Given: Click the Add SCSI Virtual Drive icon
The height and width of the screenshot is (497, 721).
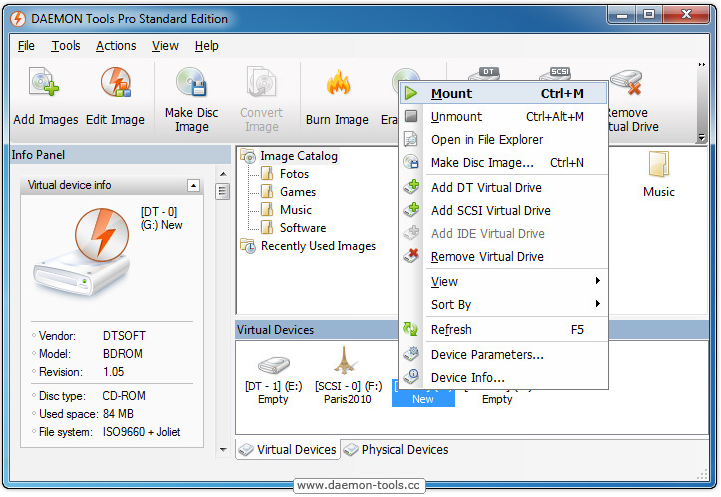Looking at the screenshot, I should point(411,210).
